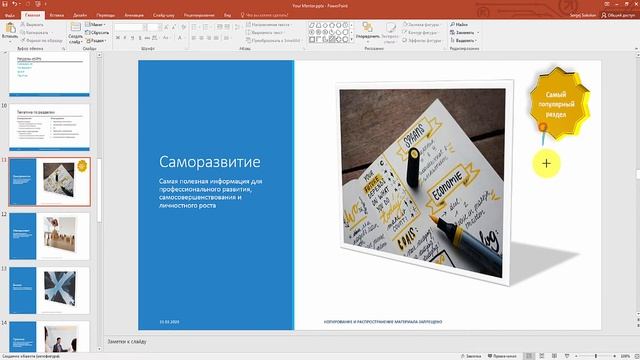Click the Arrange (Упорядочить) icon
The height and width of the screenshot is (360, 640).
click(368, 28)
